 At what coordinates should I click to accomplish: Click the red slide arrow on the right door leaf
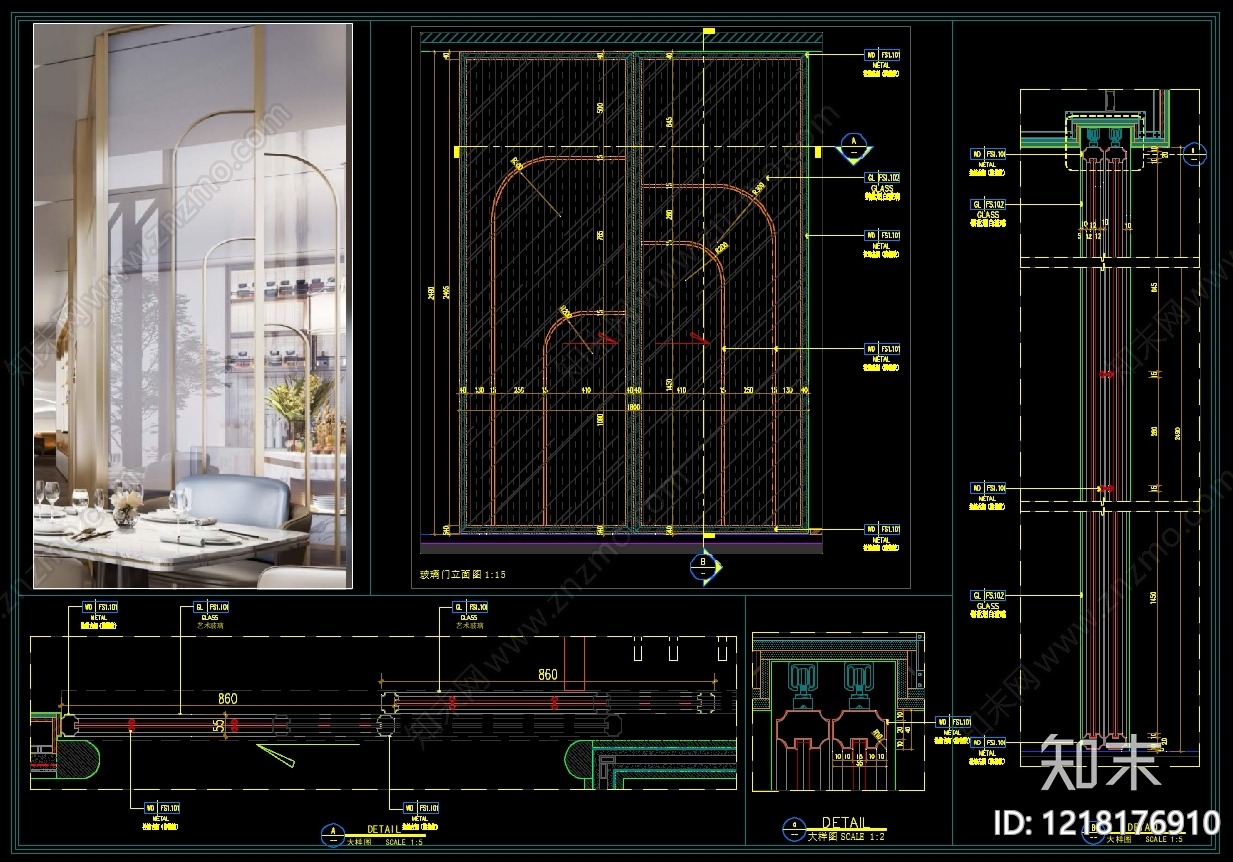pos(684,340)
